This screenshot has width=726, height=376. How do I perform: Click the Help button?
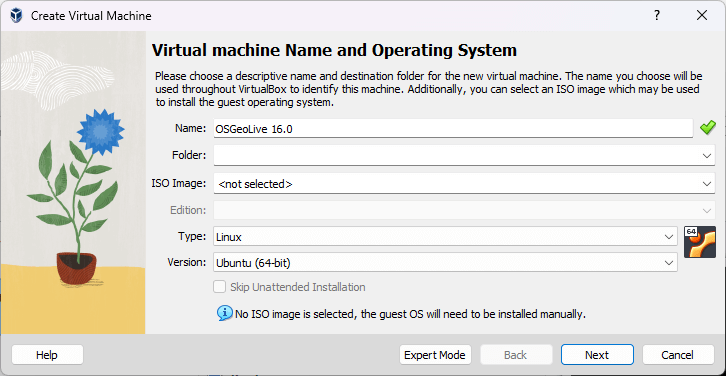click(x=47, y=355)
